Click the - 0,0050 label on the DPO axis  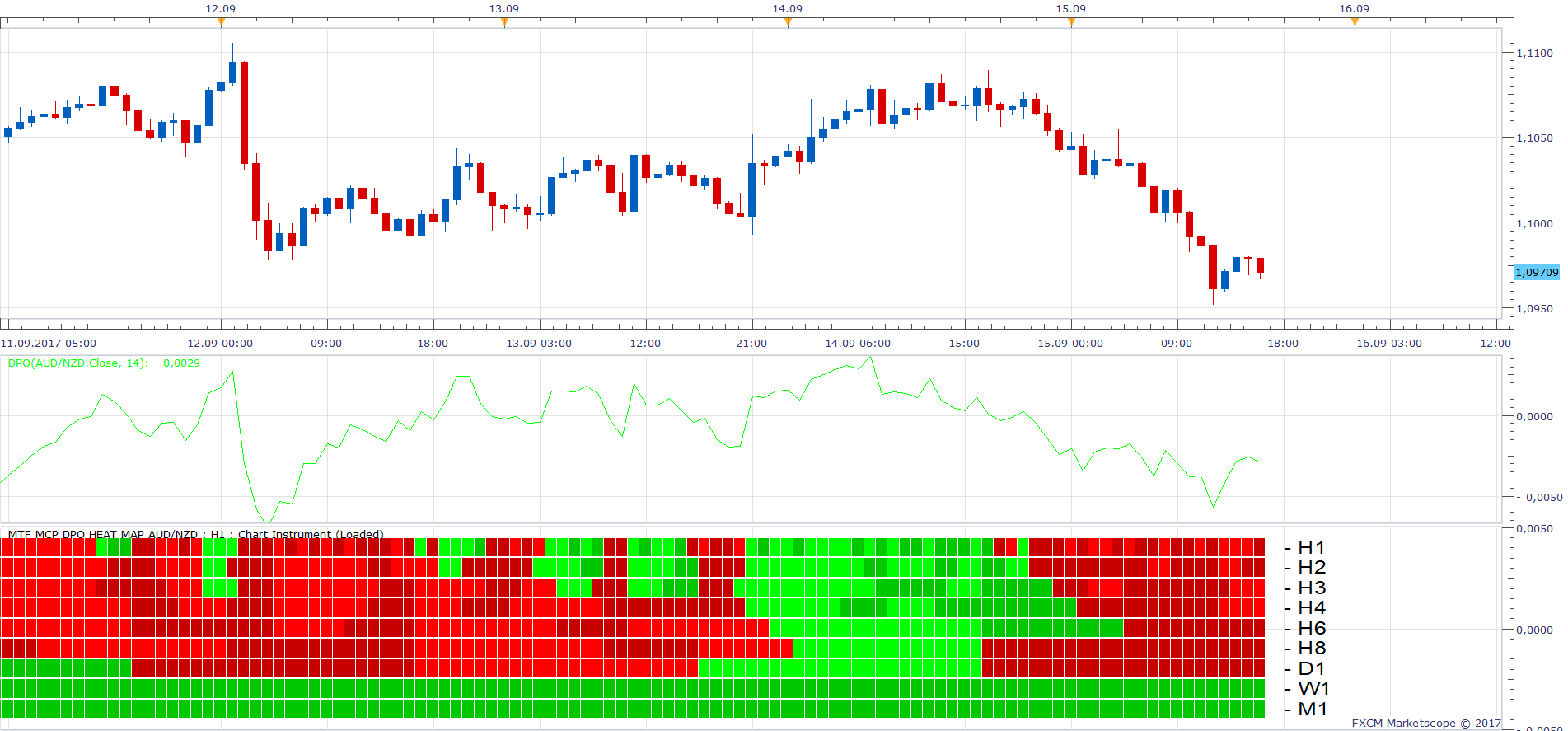pyautogui.click(x=1539, y=497)
